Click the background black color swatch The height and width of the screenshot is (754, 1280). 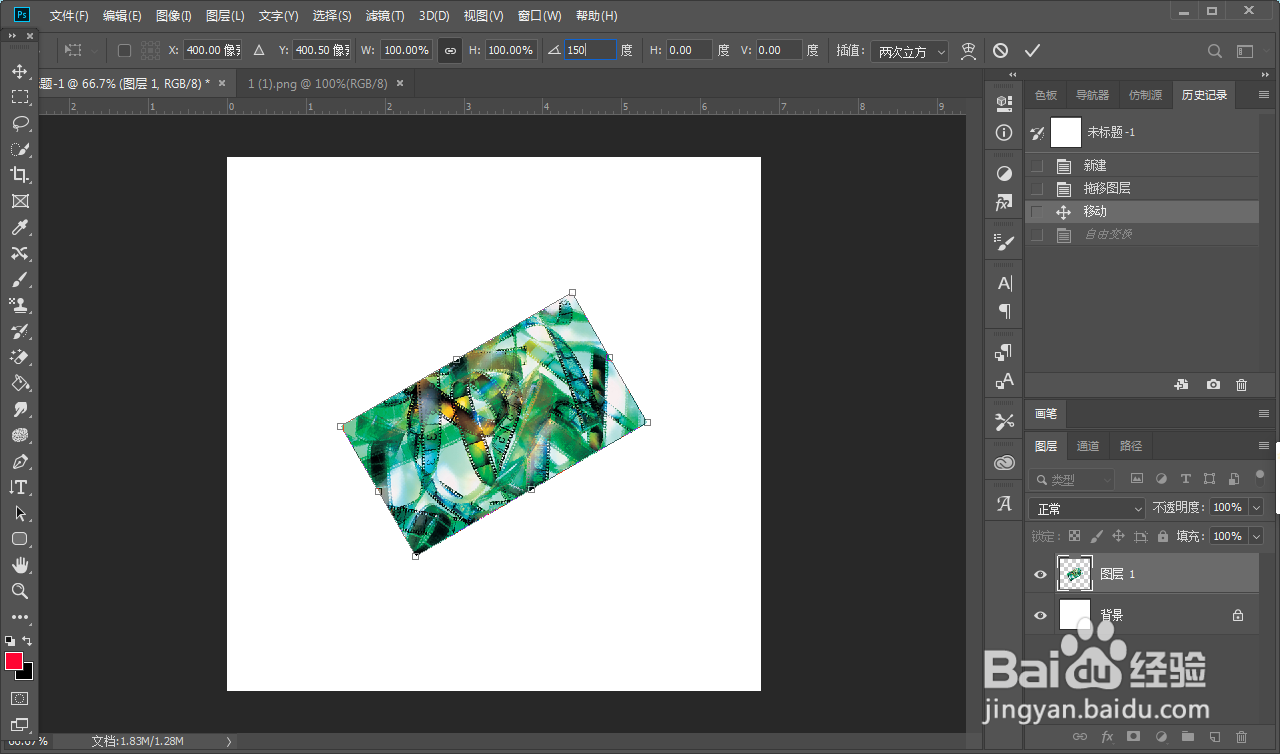27,672
